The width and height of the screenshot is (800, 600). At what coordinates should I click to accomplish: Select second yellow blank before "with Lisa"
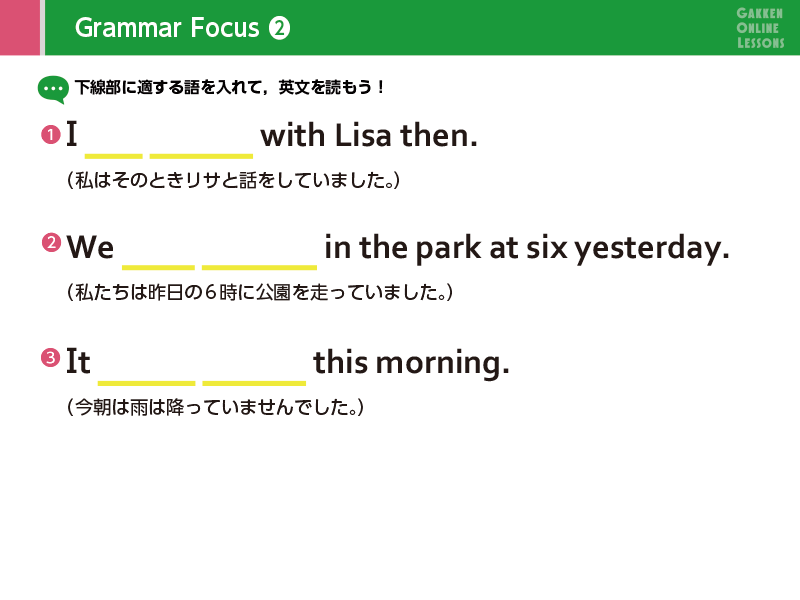pos(201,156)
